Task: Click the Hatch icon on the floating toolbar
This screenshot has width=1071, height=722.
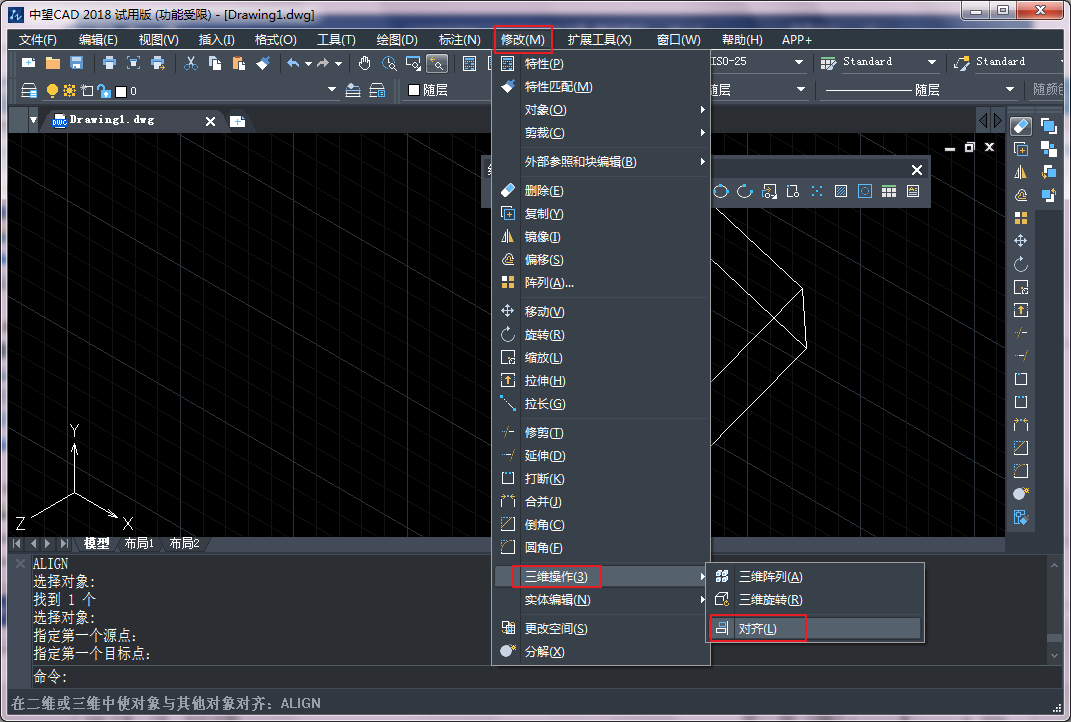Action: point(840,190)
